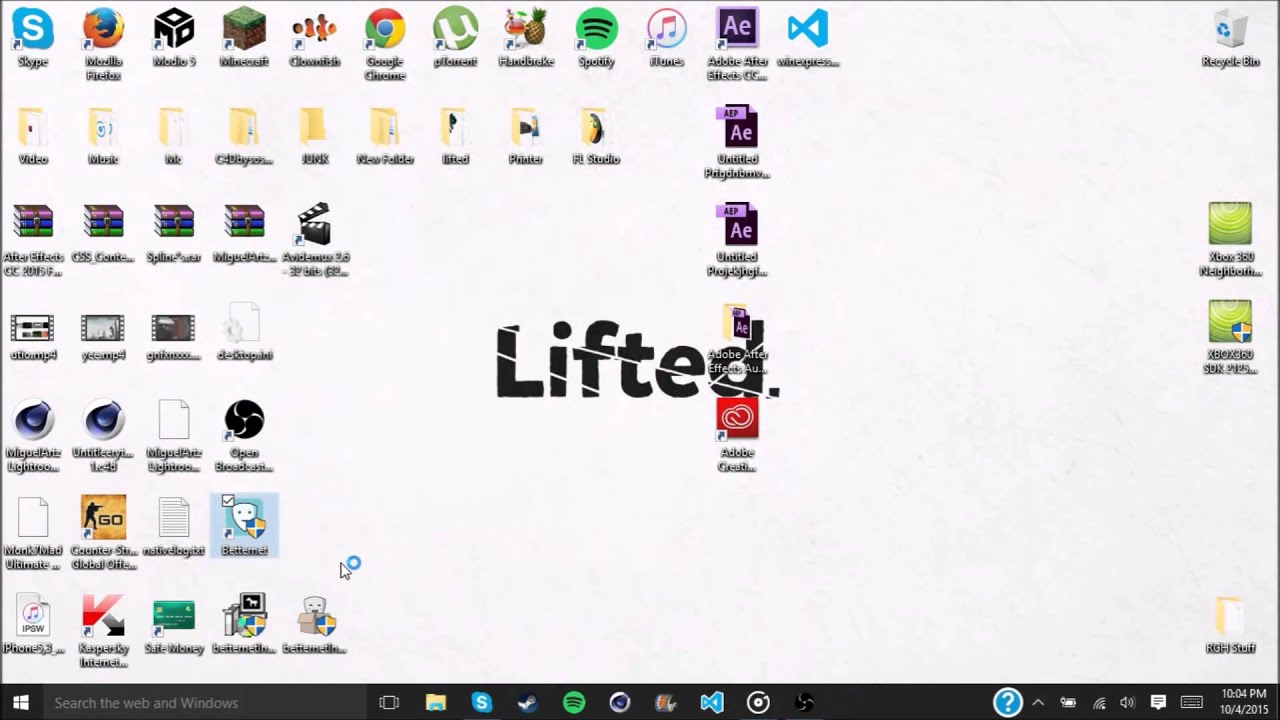Screen dimensions: 1280x720
Task: Select the Monk7Mad Ultimate file
Action: pos(33,534)
